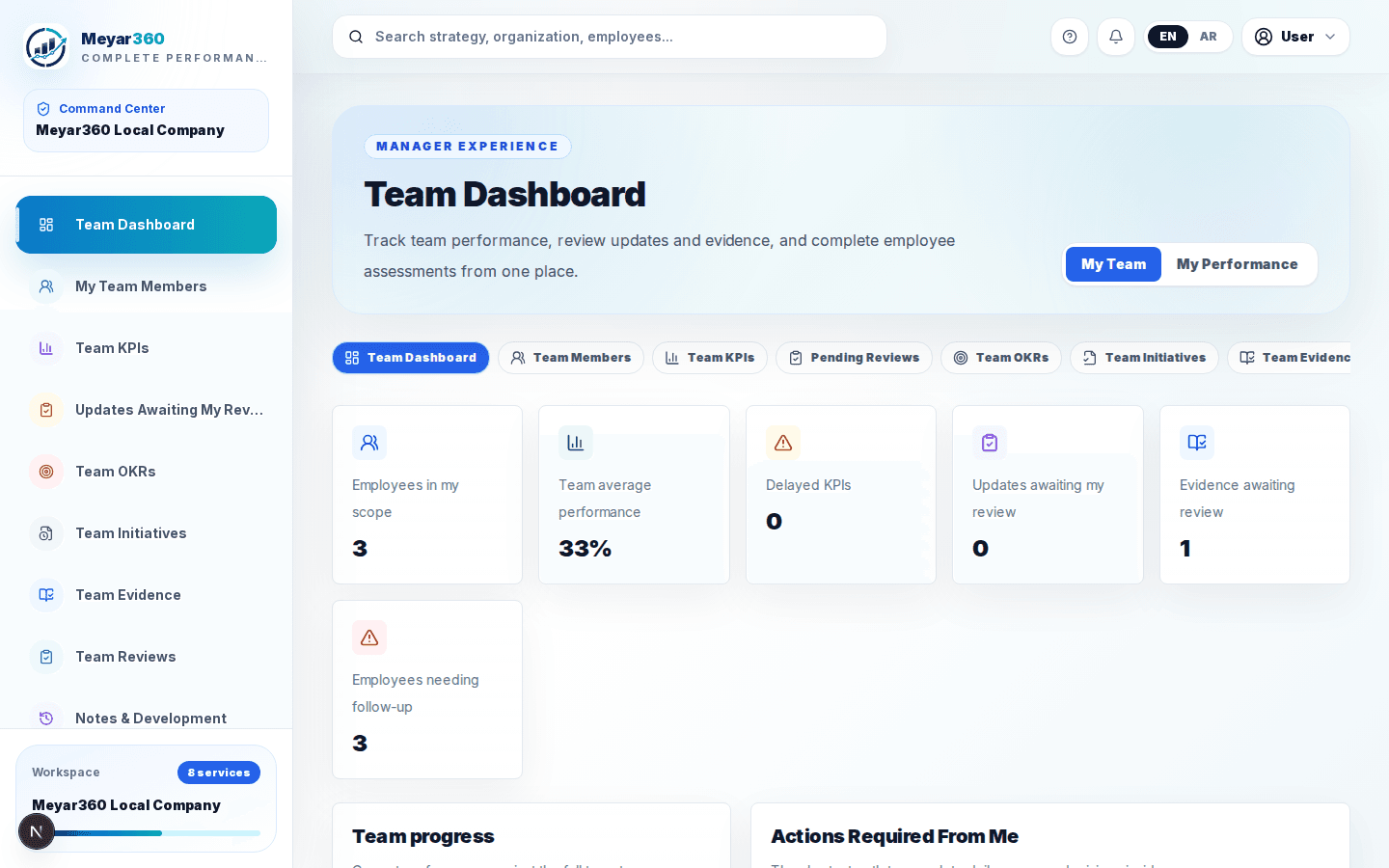Switch language to EN
1389x868 pixels.
point(1168,37)
